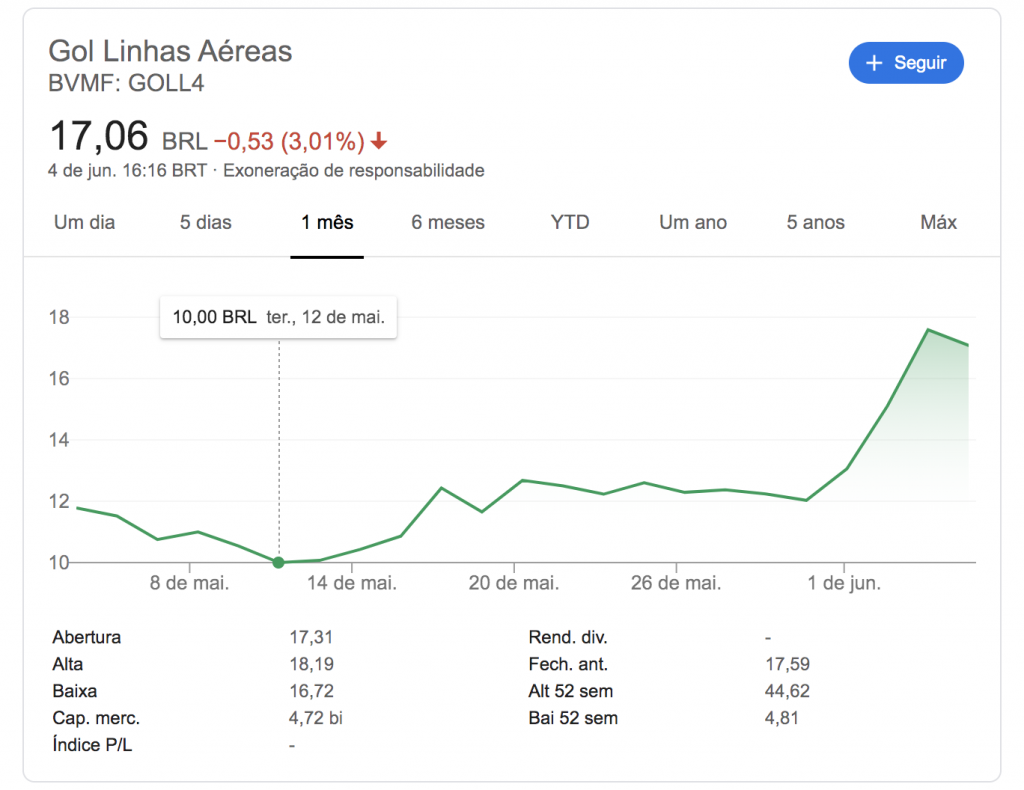
Task: Click the Índice P/L label
Action: click(92, 744)
